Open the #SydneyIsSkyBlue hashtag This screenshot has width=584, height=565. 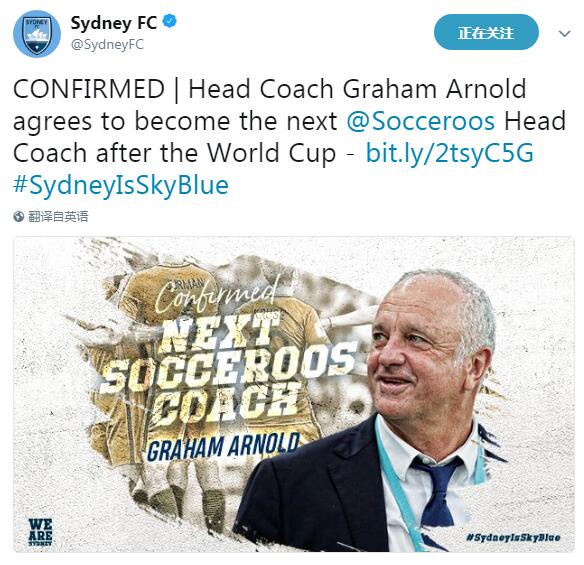click(x=121, y=185)
